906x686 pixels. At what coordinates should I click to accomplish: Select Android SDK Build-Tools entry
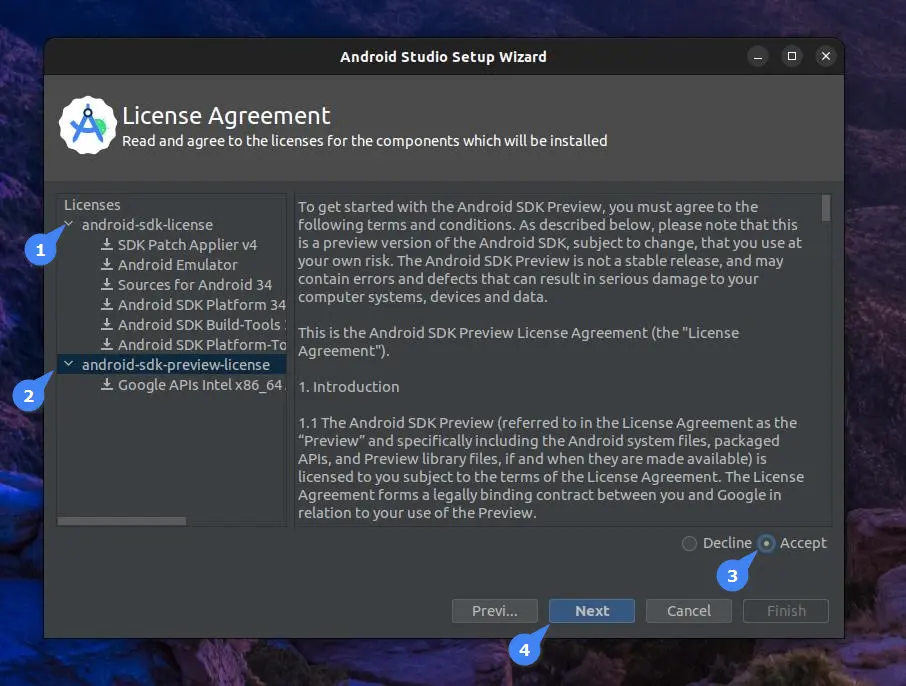202,325
